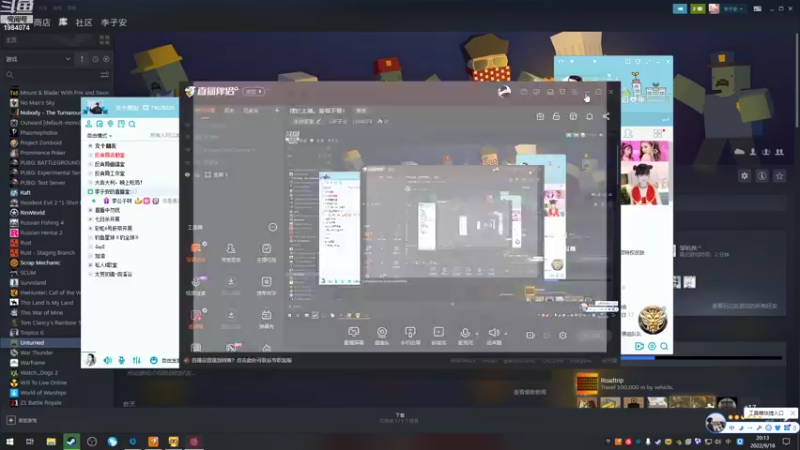Collapse the 李子安的直播室 channel

(x=90, y=192)
